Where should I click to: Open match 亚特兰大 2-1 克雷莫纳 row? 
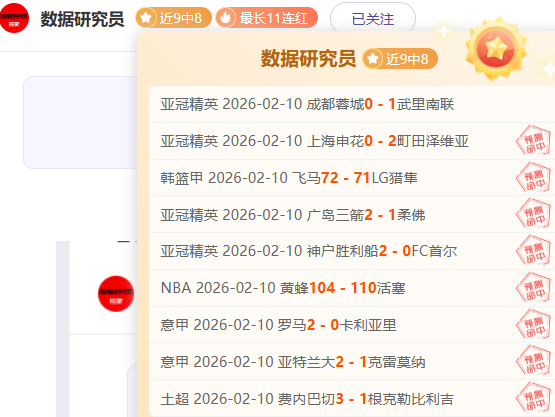(352, 362)
